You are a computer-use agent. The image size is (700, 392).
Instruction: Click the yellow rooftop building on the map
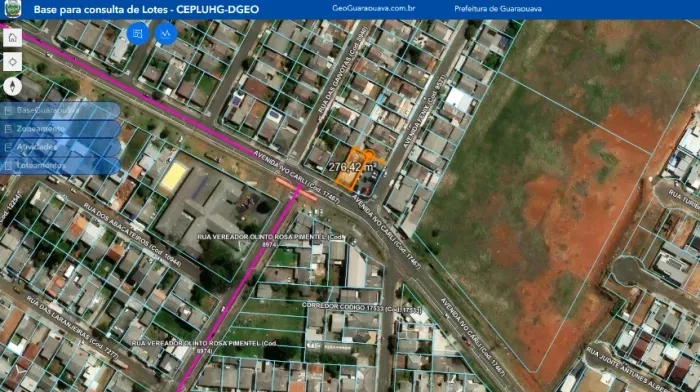[173, 177]
